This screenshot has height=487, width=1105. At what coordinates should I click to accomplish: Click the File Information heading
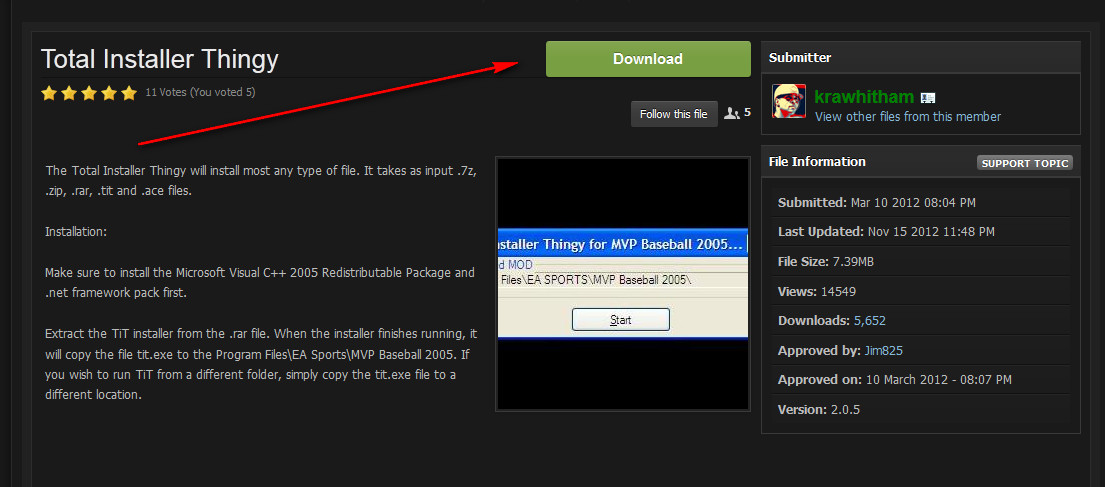click(x=817, y=162)
